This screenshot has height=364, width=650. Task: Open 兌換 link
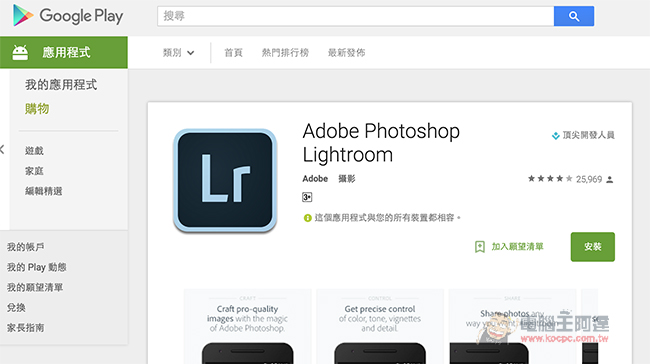tap(16, 308)
